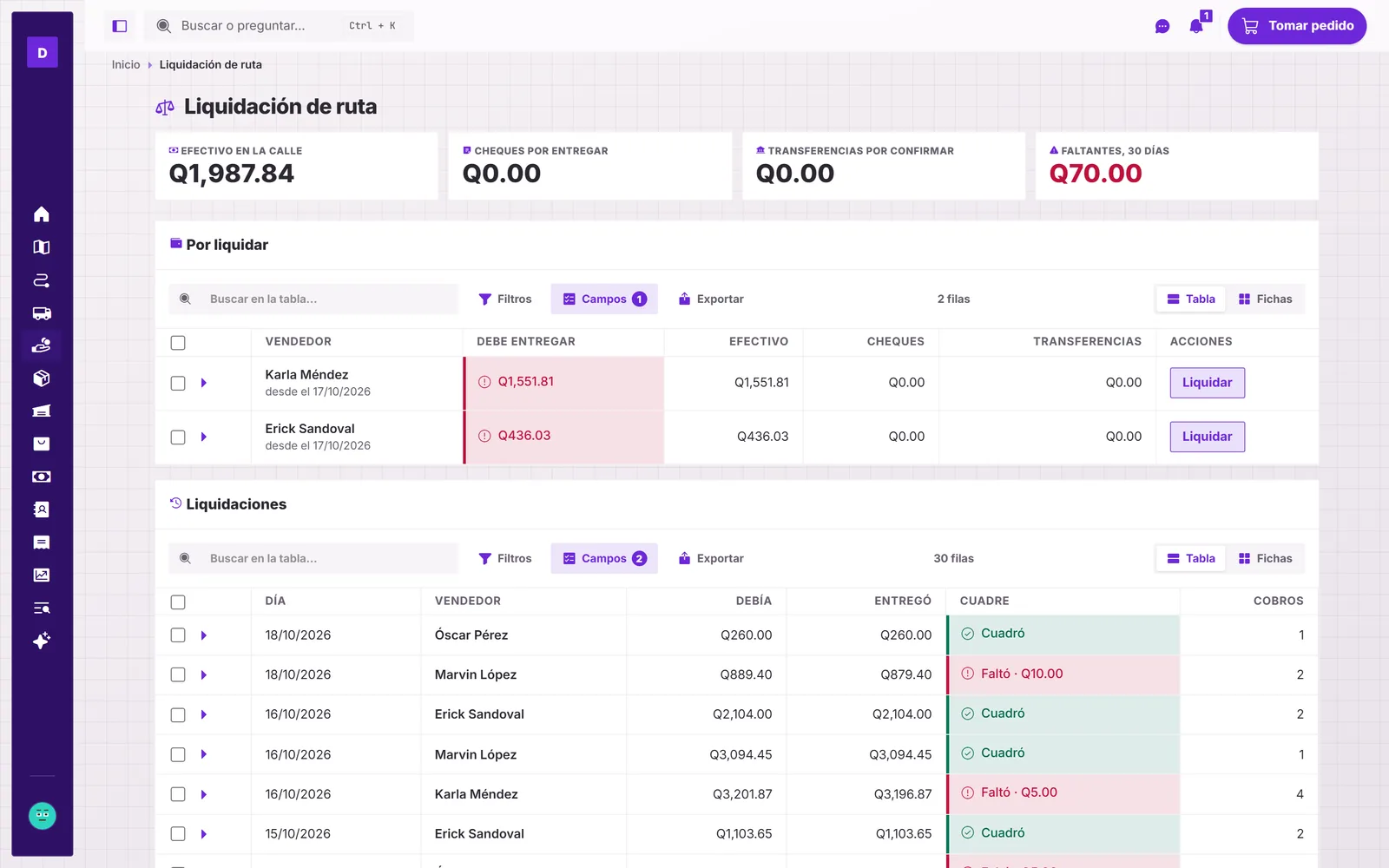
Task: Switch Por liquidar to Fichas view
Action: 1265,299
